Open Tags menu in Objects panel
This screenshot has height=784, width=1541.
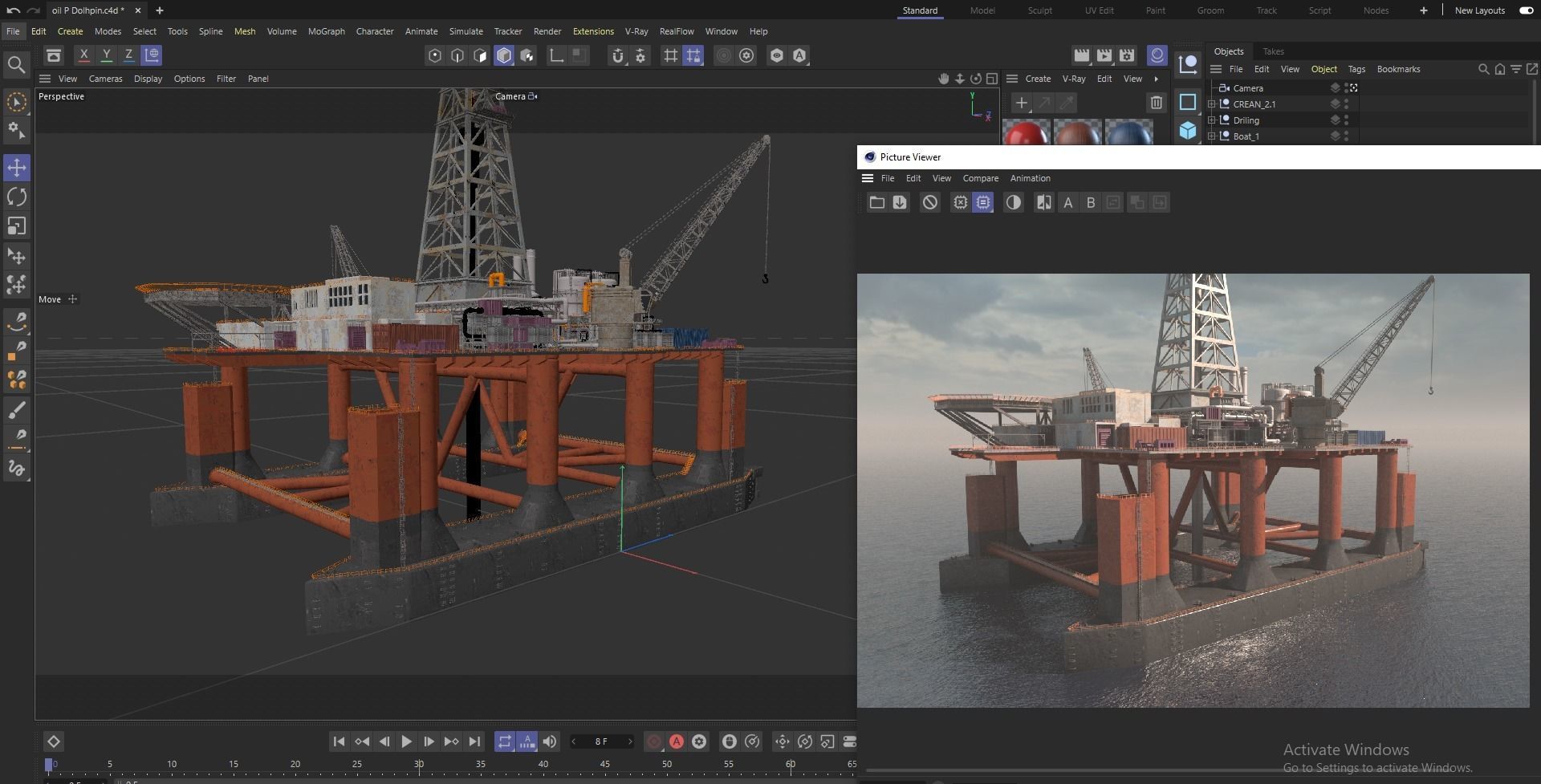[x=1356, y=69]
